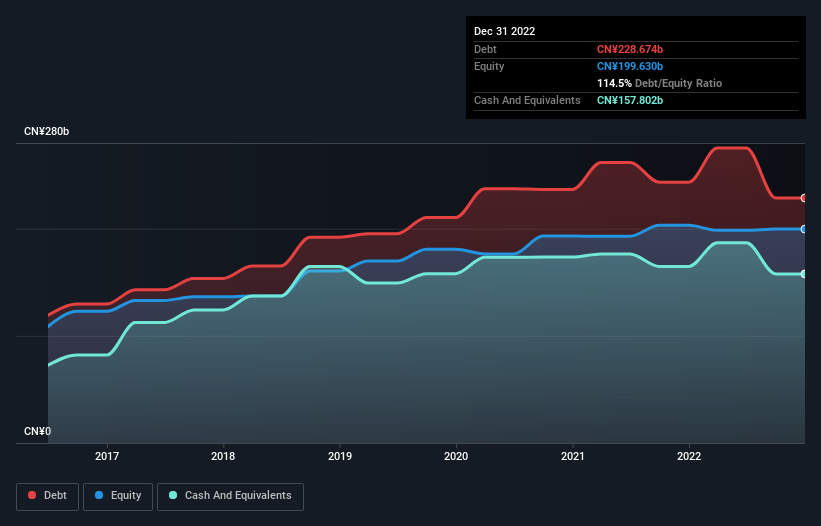Click the cash value CN¥157.802b
The image size is (821, 526).
pos(630,100)
